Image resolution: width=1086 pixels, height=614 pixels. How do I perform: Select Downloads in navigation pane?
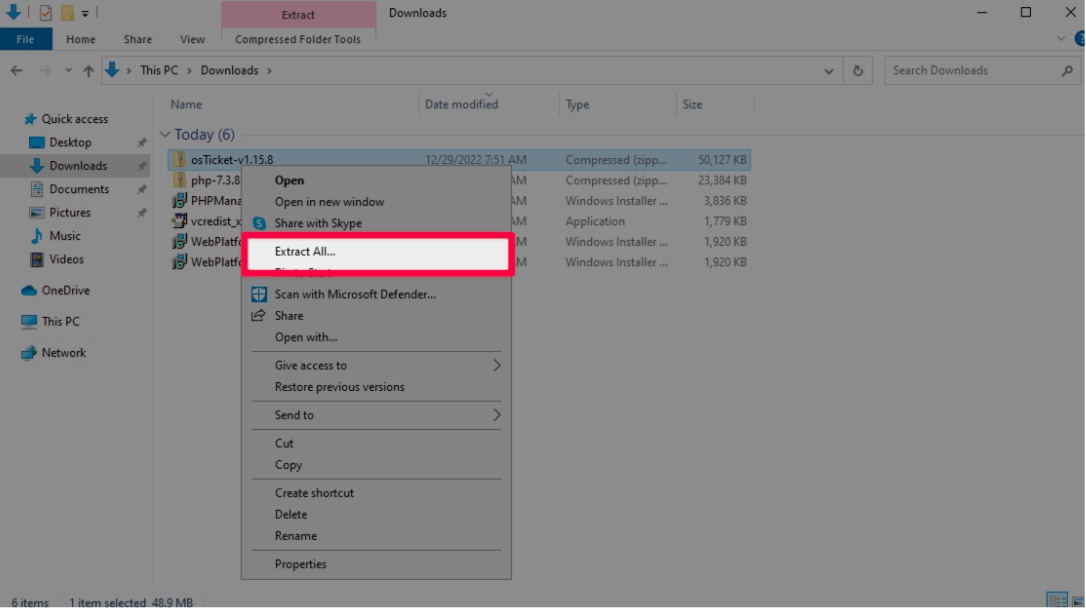tap(78, 166)
